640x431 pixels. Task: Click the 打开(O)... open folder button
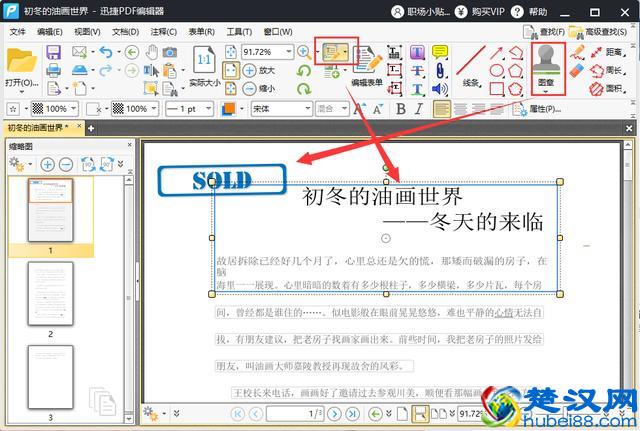22,67
